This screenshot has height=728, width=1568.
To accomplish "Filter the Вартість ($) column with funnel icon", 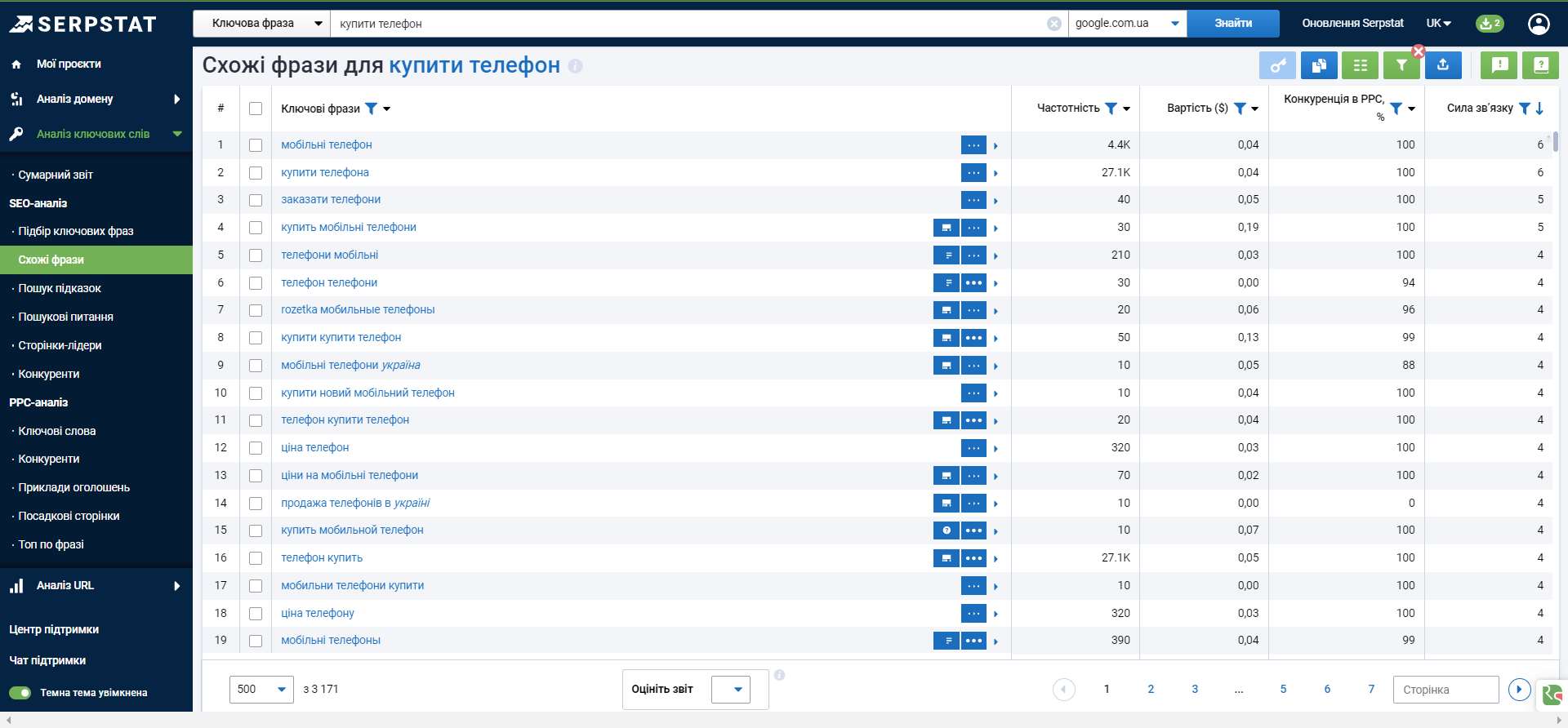I will pos(1240,109).
